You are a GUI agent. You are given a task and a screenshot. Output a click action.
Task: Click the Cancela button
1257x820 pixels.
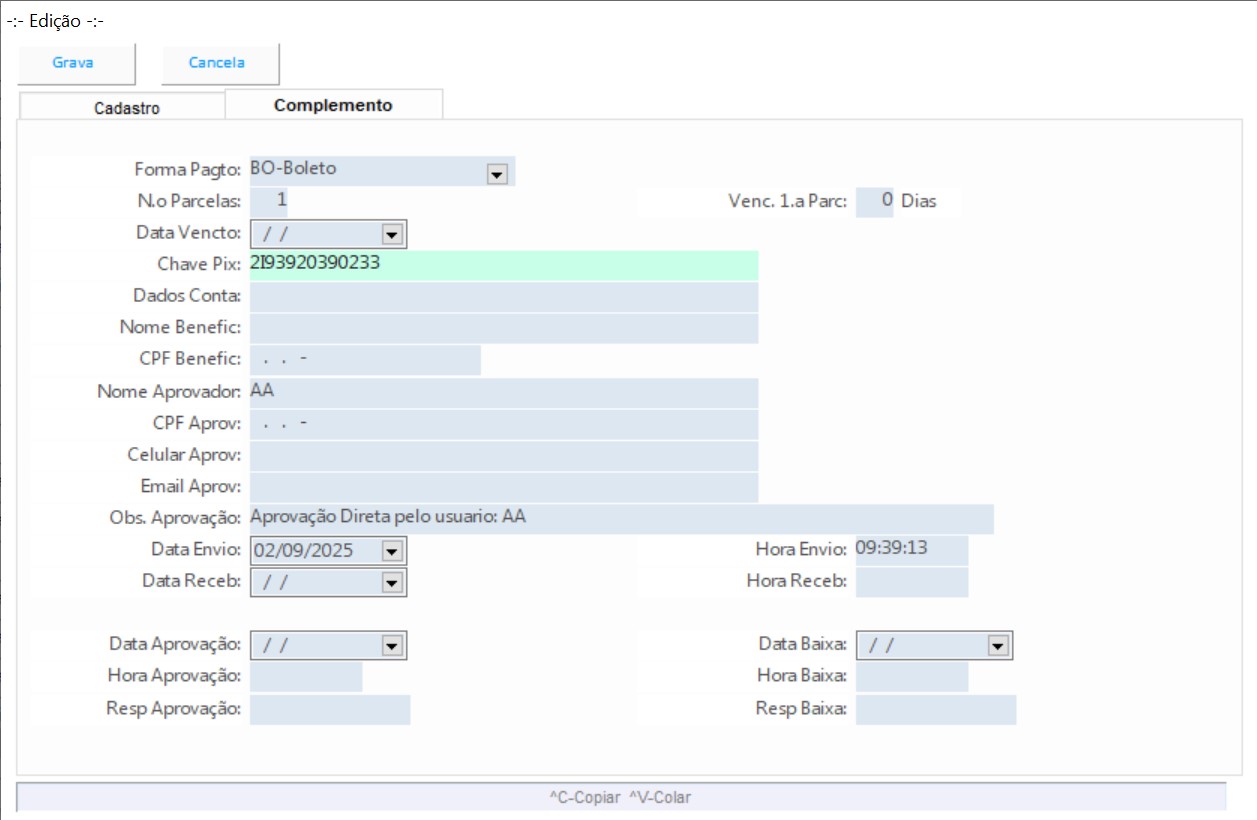218,63
